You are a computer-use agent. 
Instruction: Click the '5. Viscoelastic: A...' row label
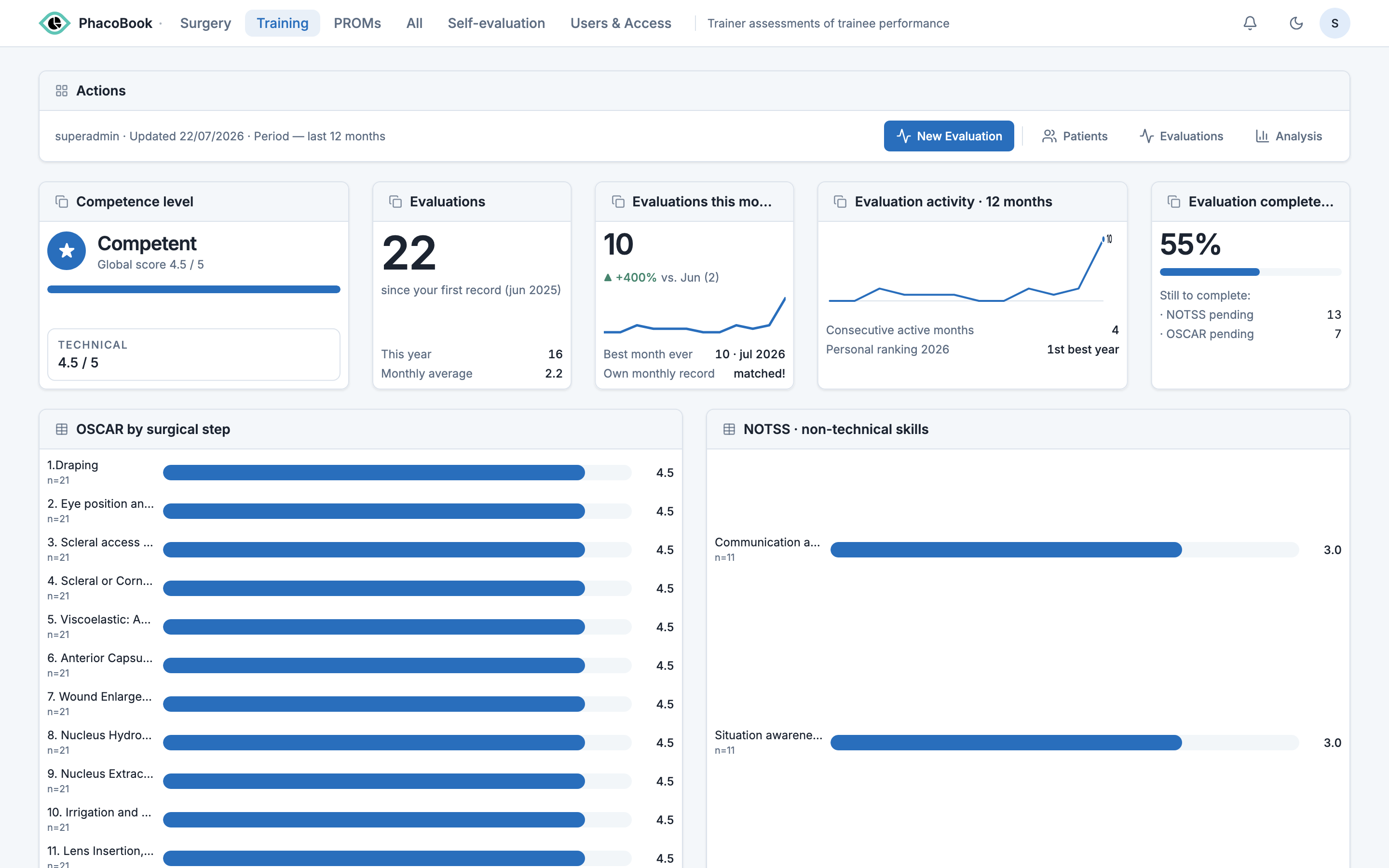(99, 620)
